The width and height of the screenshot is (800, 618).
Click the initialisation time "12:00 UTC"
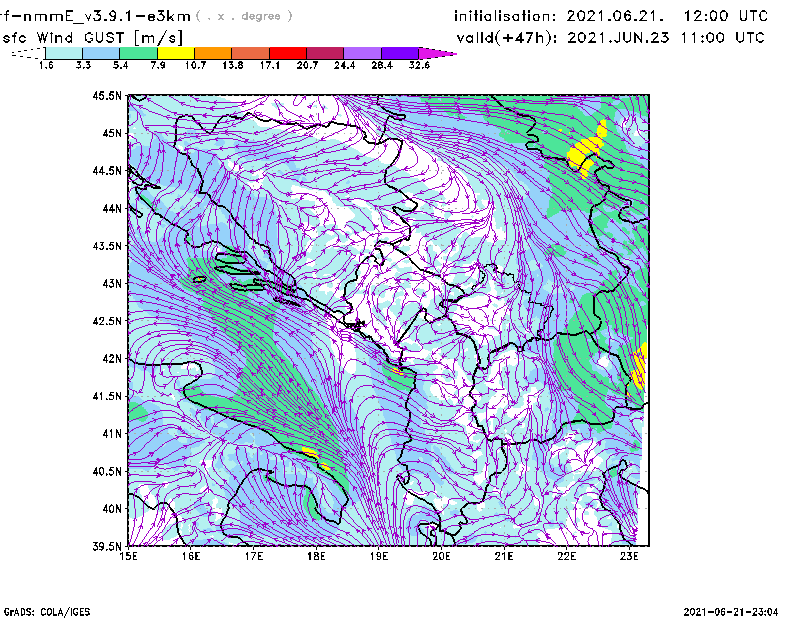pyautogui.click(x=726, y=16)
